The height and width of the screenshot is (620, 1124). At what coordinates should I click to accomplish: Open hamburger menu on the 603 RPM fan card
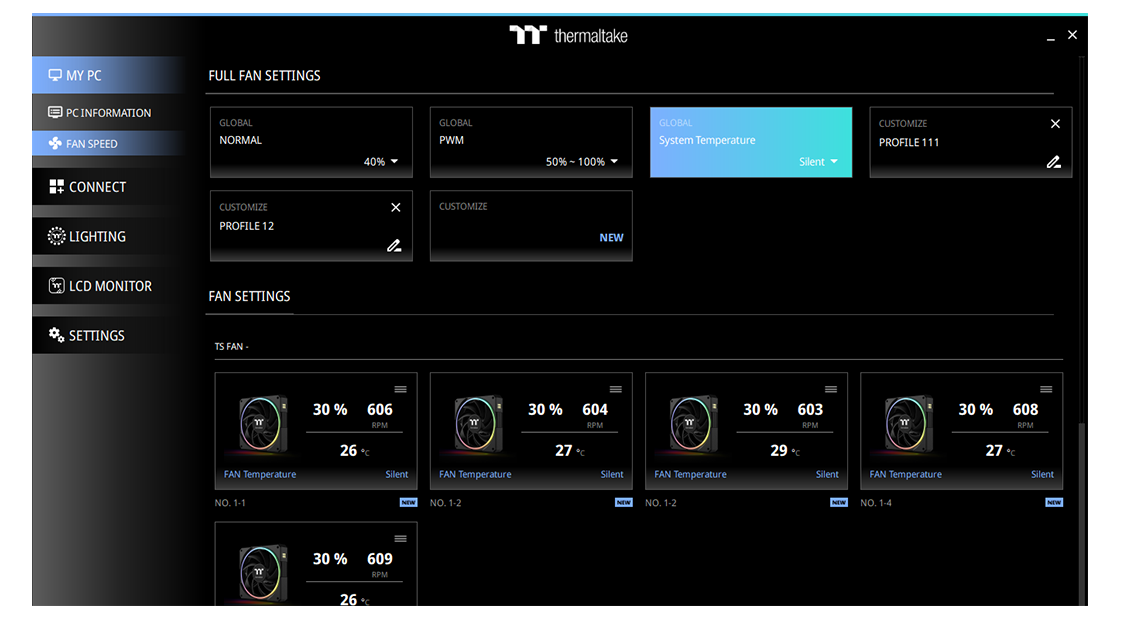pyautogui.click(x=830, y=389)
